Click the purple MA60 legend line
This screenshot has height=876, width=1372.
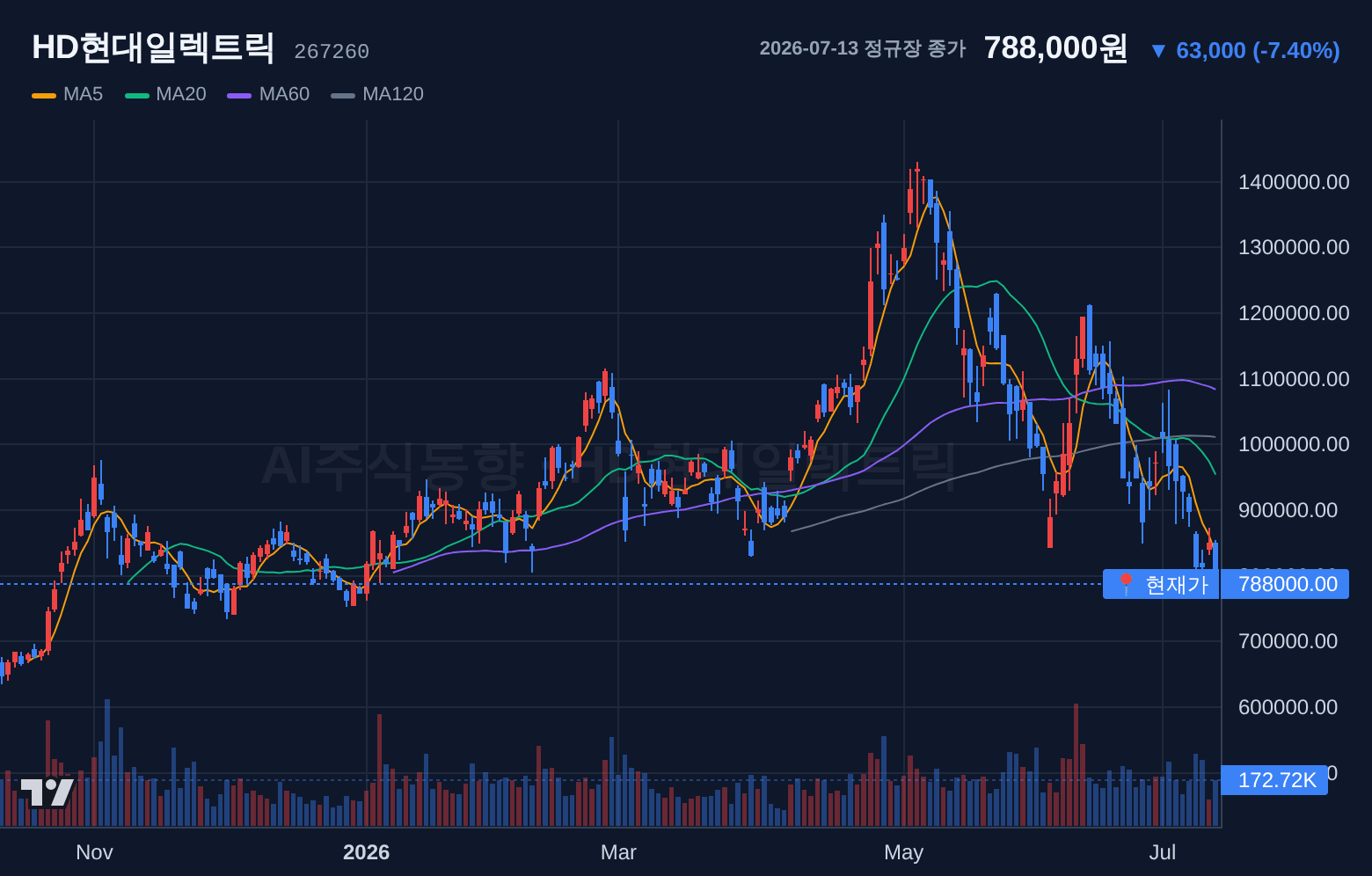(x=239, y=95)
